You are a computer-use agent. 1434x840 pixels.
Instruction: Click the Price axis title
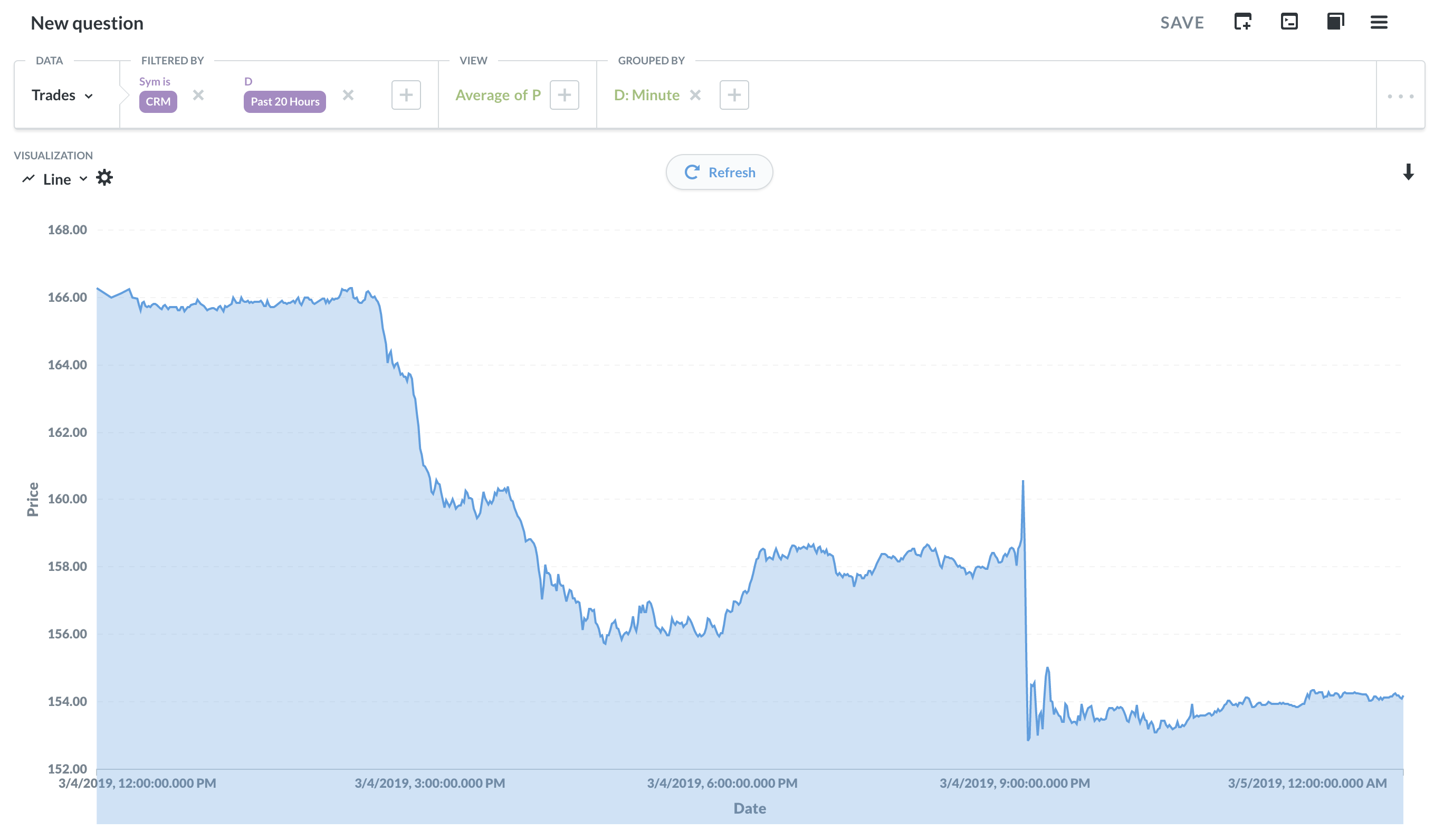click(x=33, y=499)
